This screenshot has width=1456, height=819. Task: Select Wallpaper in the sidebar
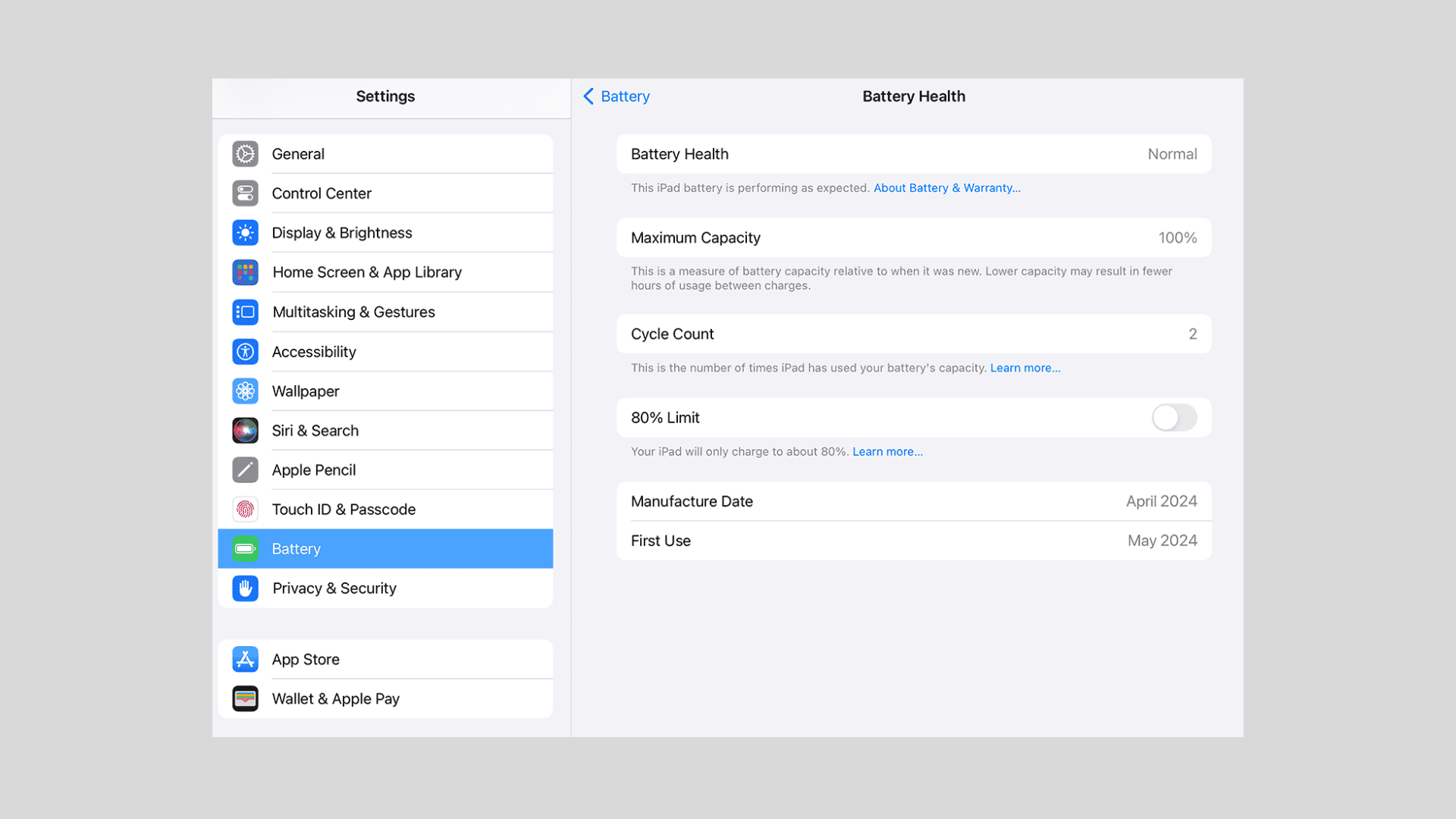(x=385, y=391)
